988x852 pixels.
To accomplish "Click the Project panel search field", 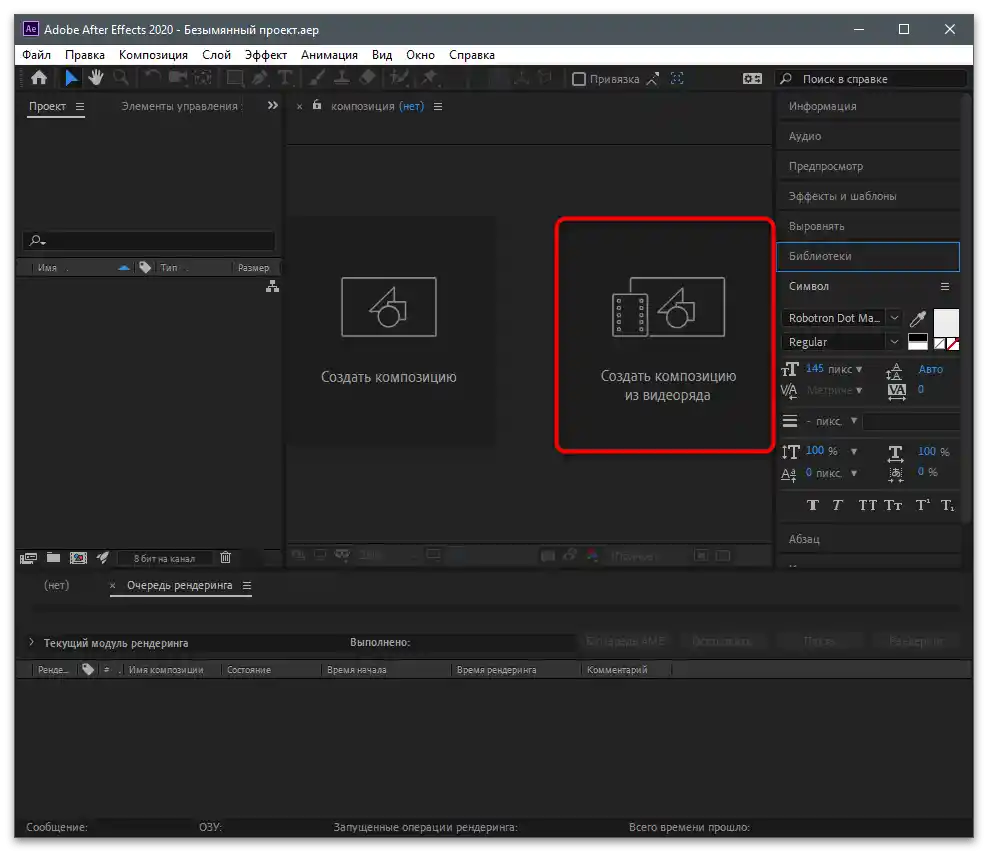I will pos(149,240).
